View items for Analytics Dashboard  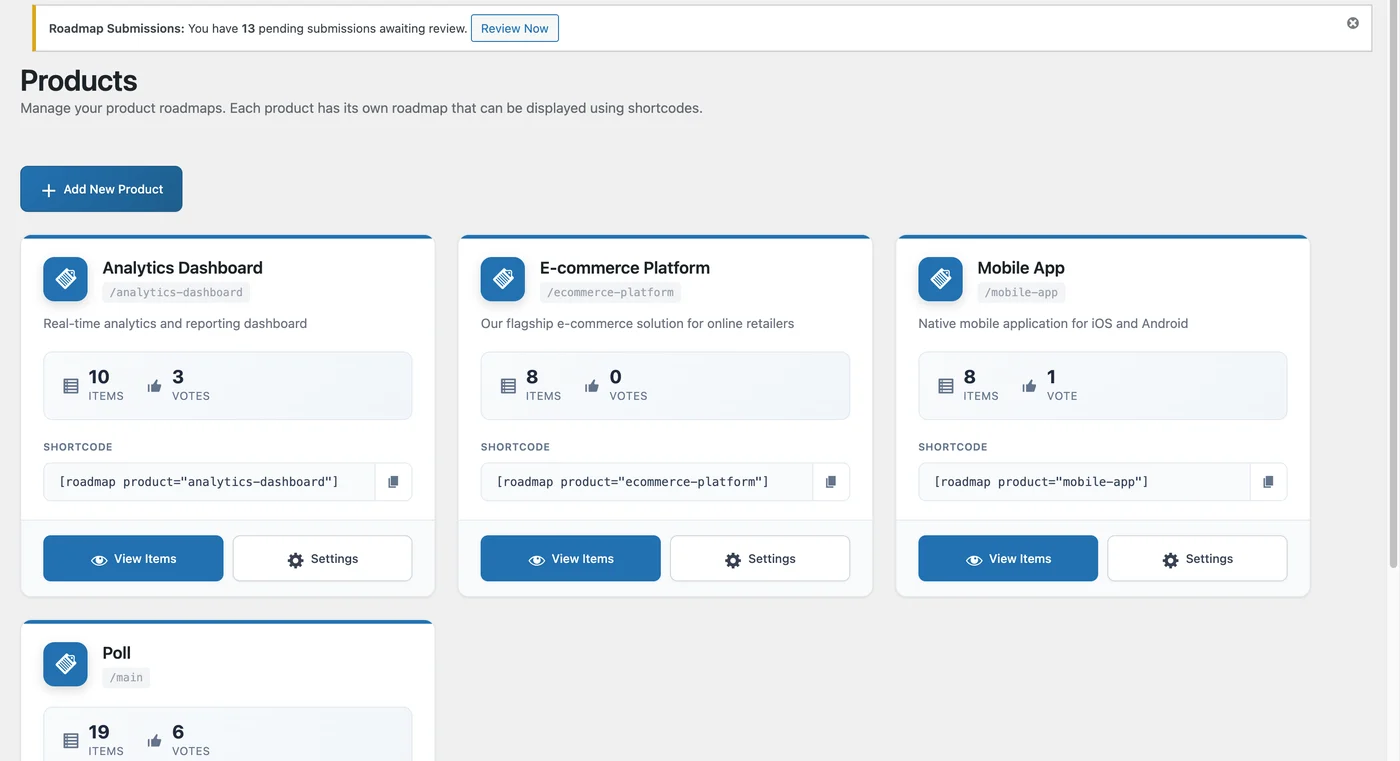point(133,559)
